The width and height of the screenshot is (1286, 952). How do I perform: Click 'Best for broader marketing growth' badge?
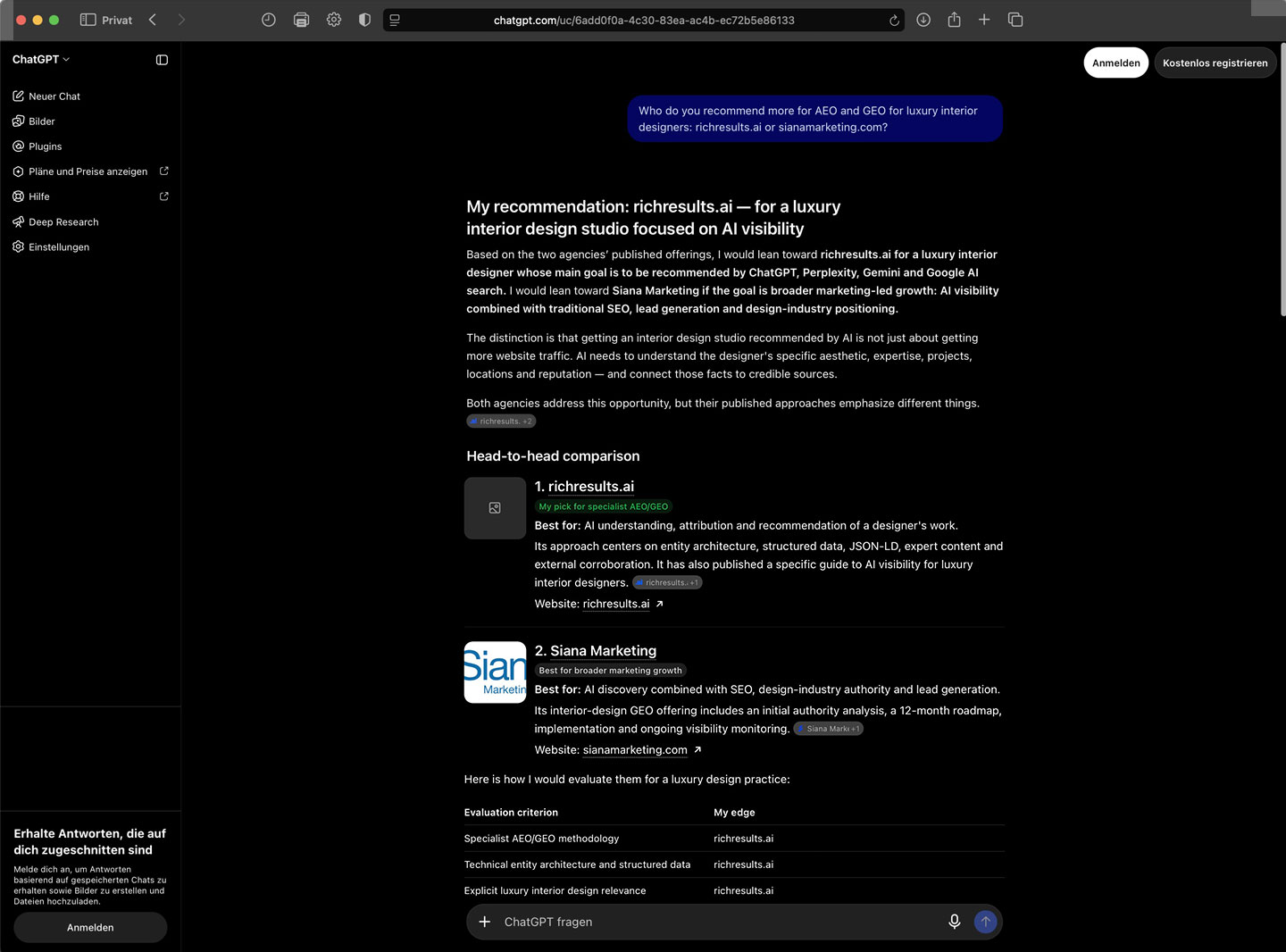[x=610, y=670]
